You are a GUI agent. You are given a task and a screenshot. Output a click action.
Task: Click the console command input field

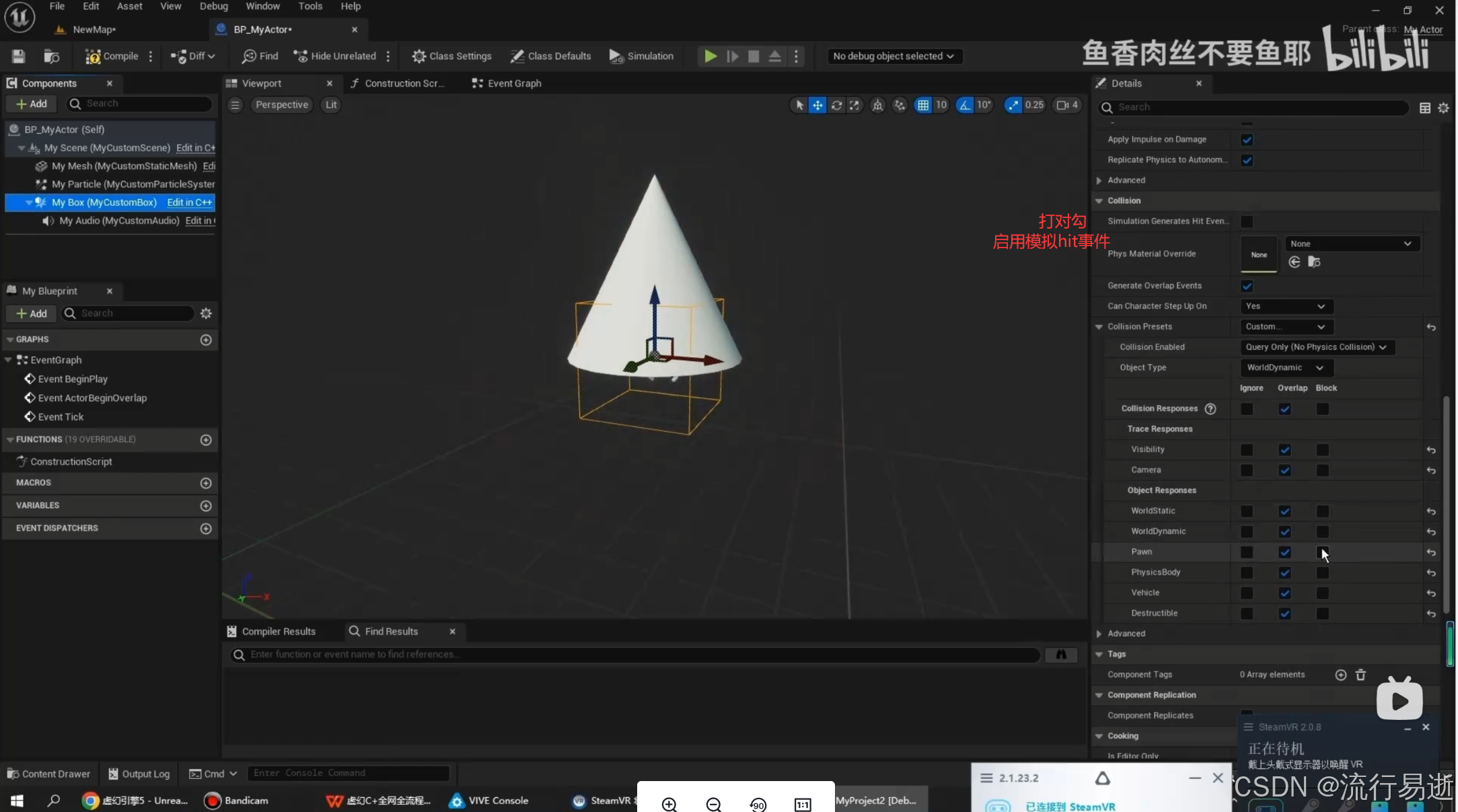pyautogui.click(x=348, y=773)
